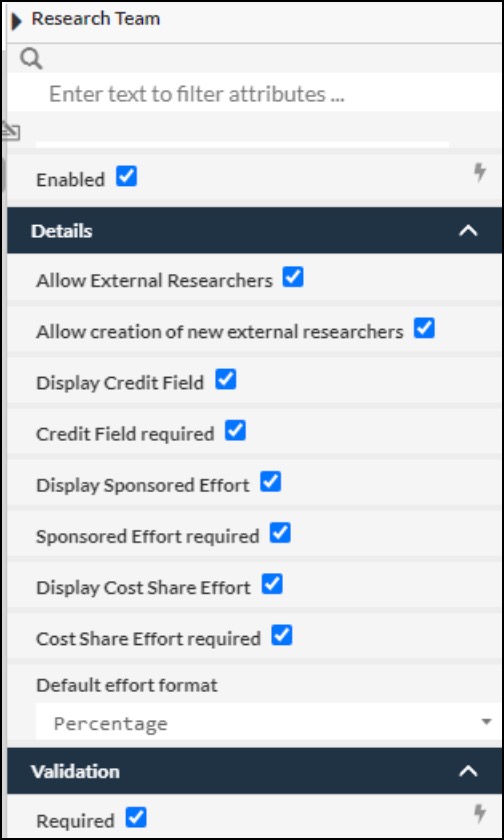Toggle Credit Field required checkbox
The width and height of the screenshot is (504, 840).
tap(235, 431)
